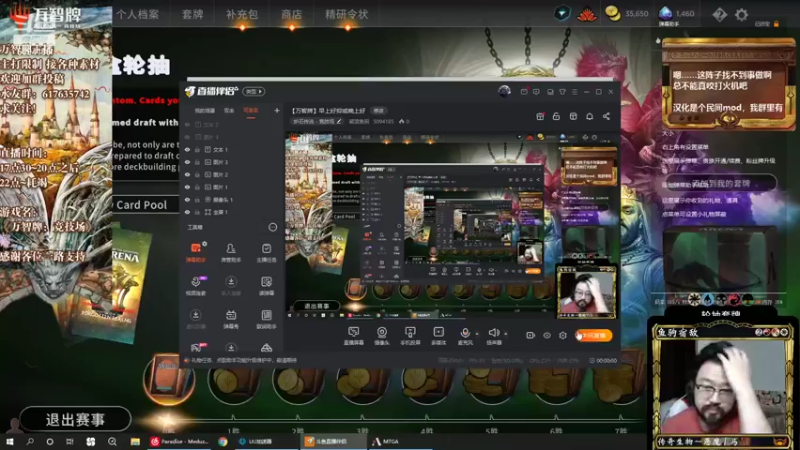Screen dimensions: 800x450
Task: Open the 商店 store tab
Action: pyautogui.click(x=291, y=14)
